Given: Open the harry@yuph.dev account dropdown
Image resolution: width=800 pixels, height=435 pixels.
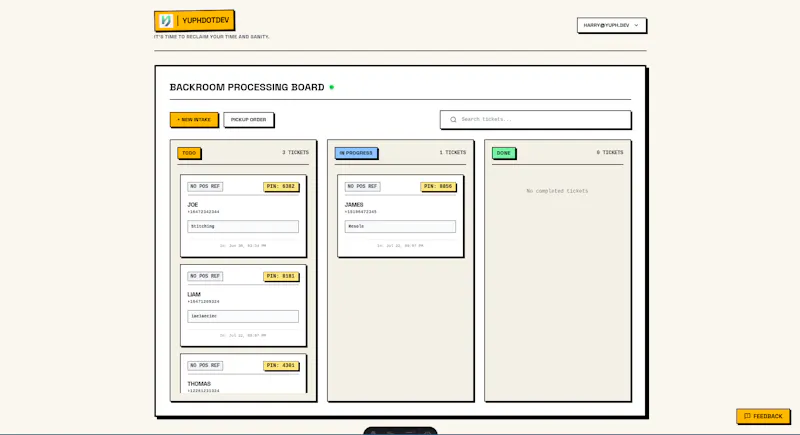Looking at the screenshot, I should pos(611,25).
